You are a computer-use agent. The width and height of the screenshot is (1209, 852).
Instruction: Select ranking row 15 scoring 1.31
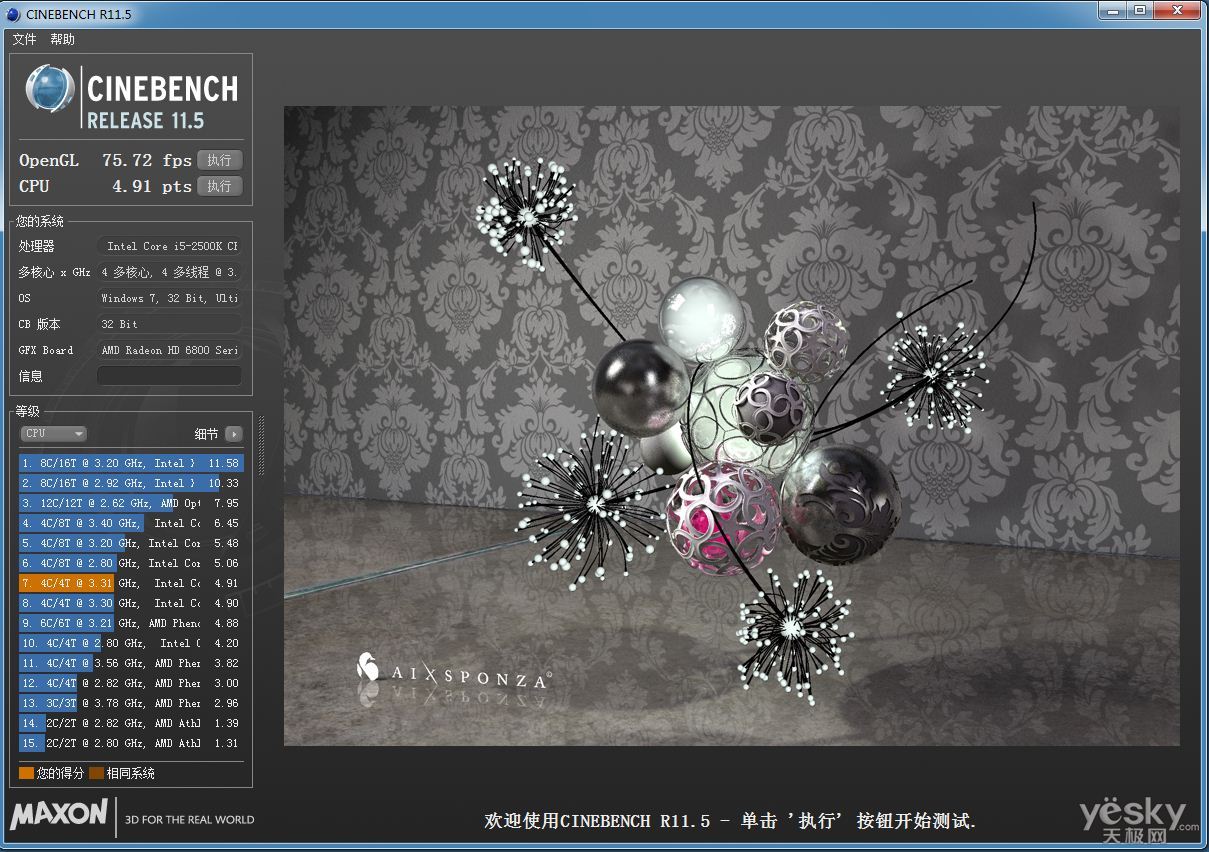click(131, 743)
